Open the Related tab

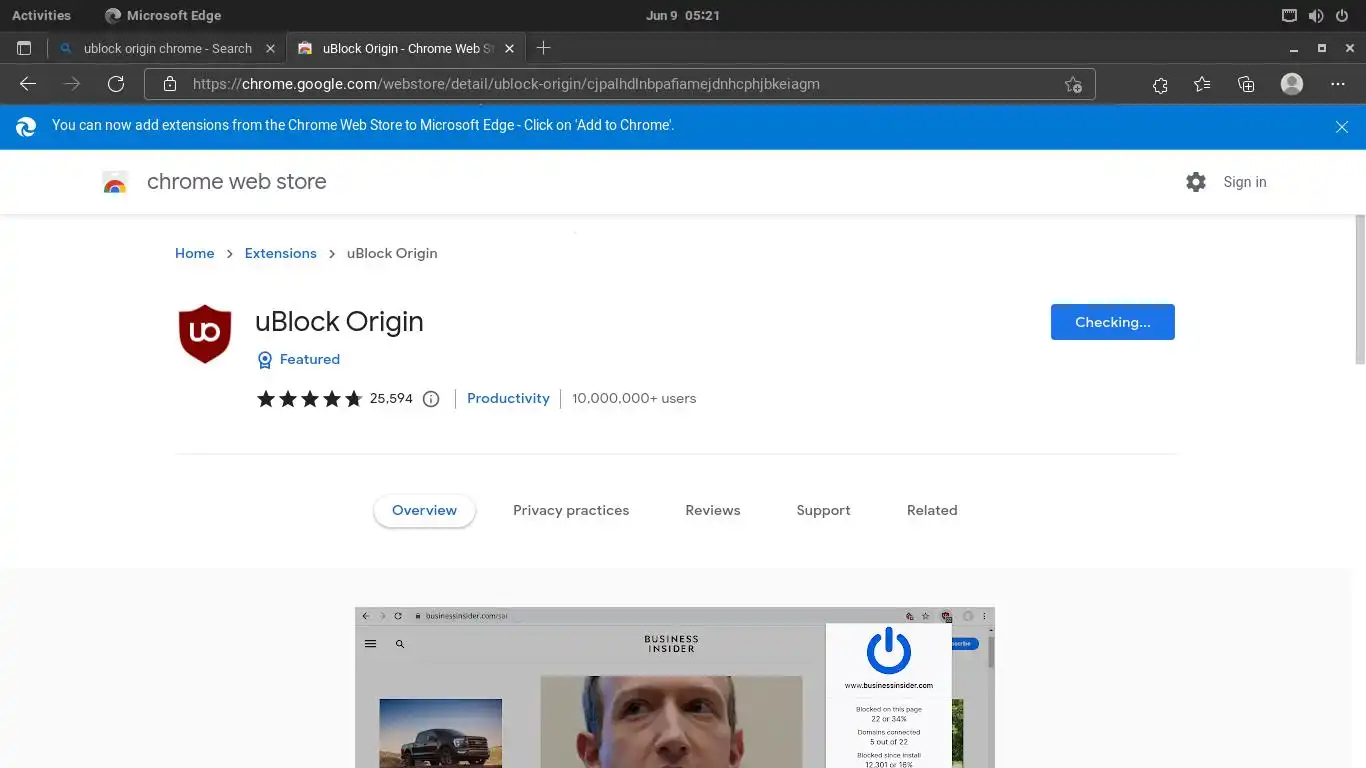coord(932,510)
